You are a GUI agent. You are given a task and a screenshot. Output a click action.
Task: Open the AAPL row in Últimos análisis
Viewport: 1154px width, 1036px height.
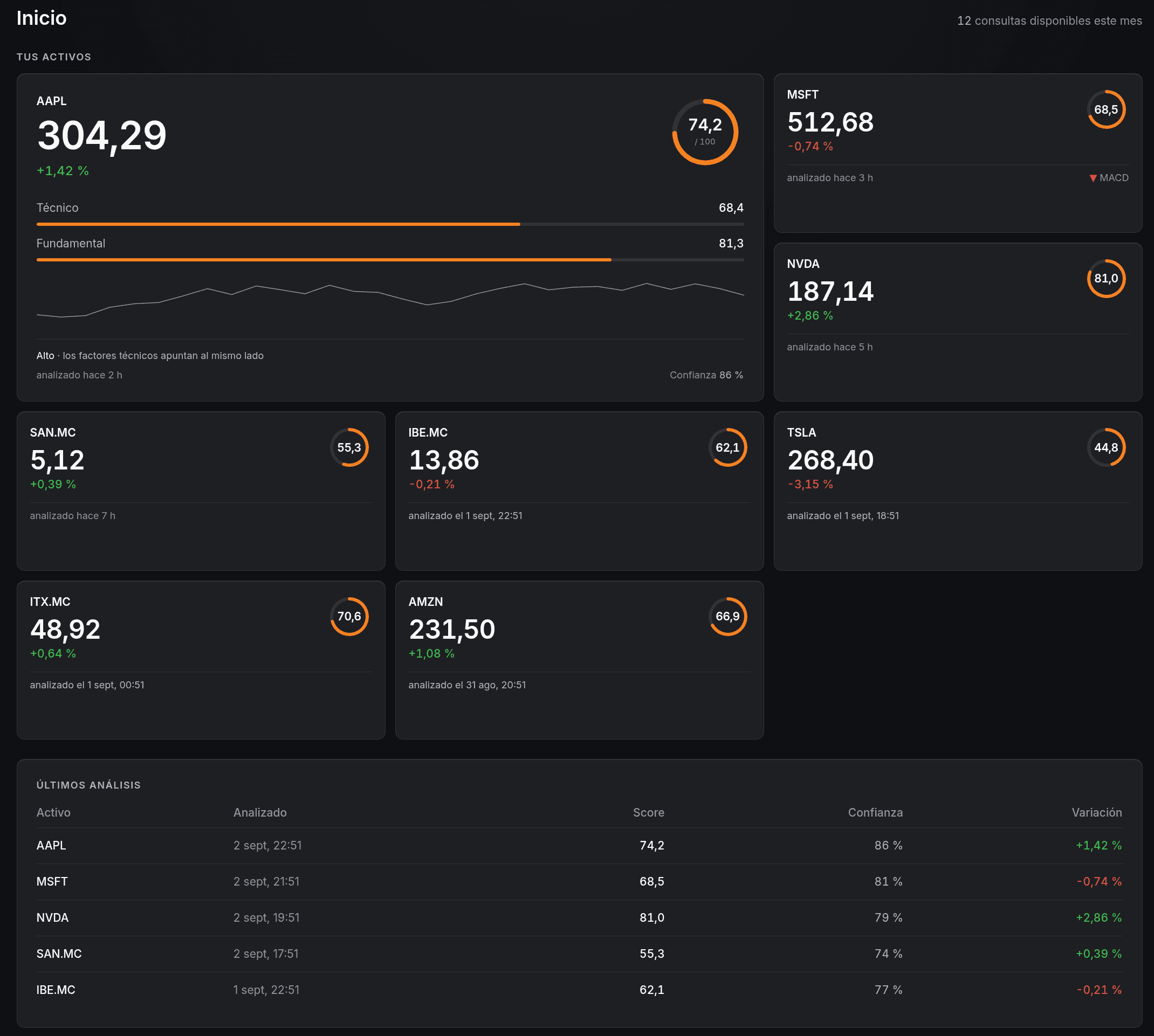(x=579, y=845)
